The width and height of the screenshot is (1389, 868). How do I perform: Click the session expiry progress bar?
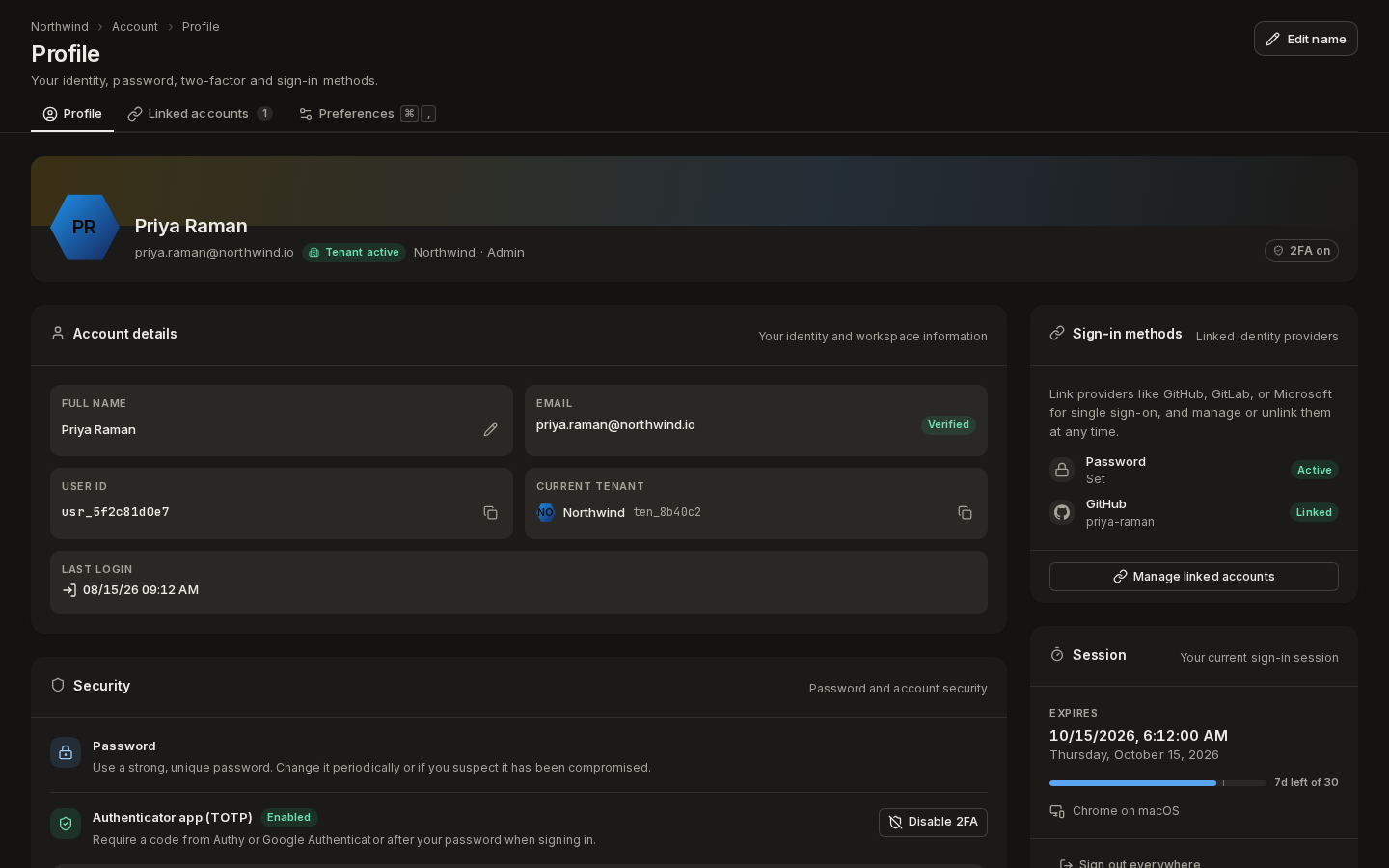(x=1157, y=783)
